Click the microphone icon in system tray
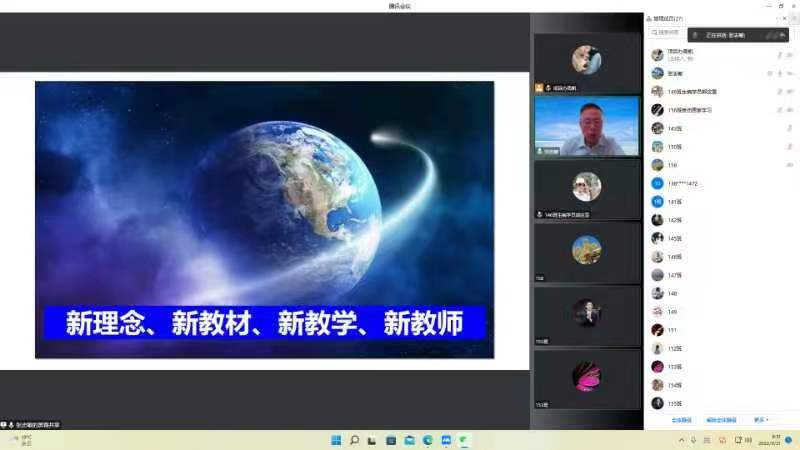Screen dimensions: 800x450 [691, 440]
